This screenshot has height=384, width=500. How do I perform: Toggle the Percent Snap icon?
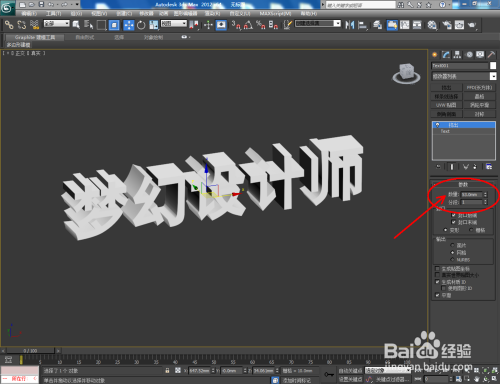click(x=261, y=25)
